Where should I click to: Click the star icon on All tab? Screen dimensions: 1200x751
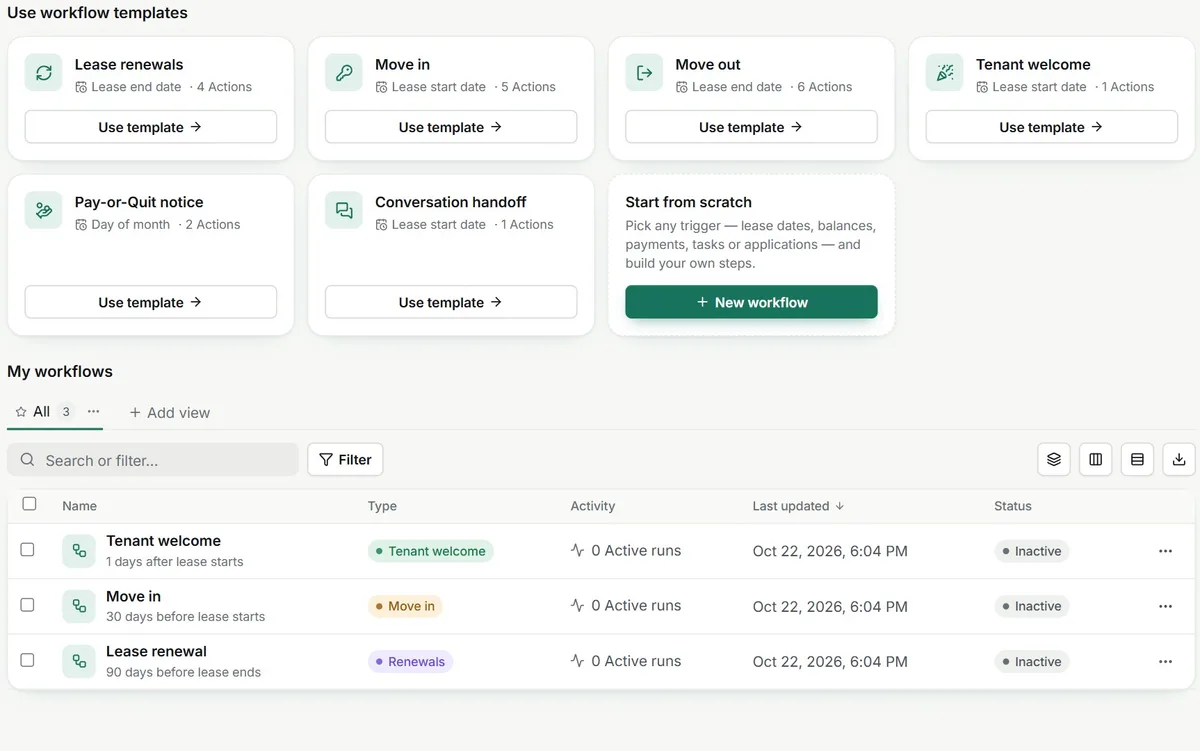click(x=21, y=411)
